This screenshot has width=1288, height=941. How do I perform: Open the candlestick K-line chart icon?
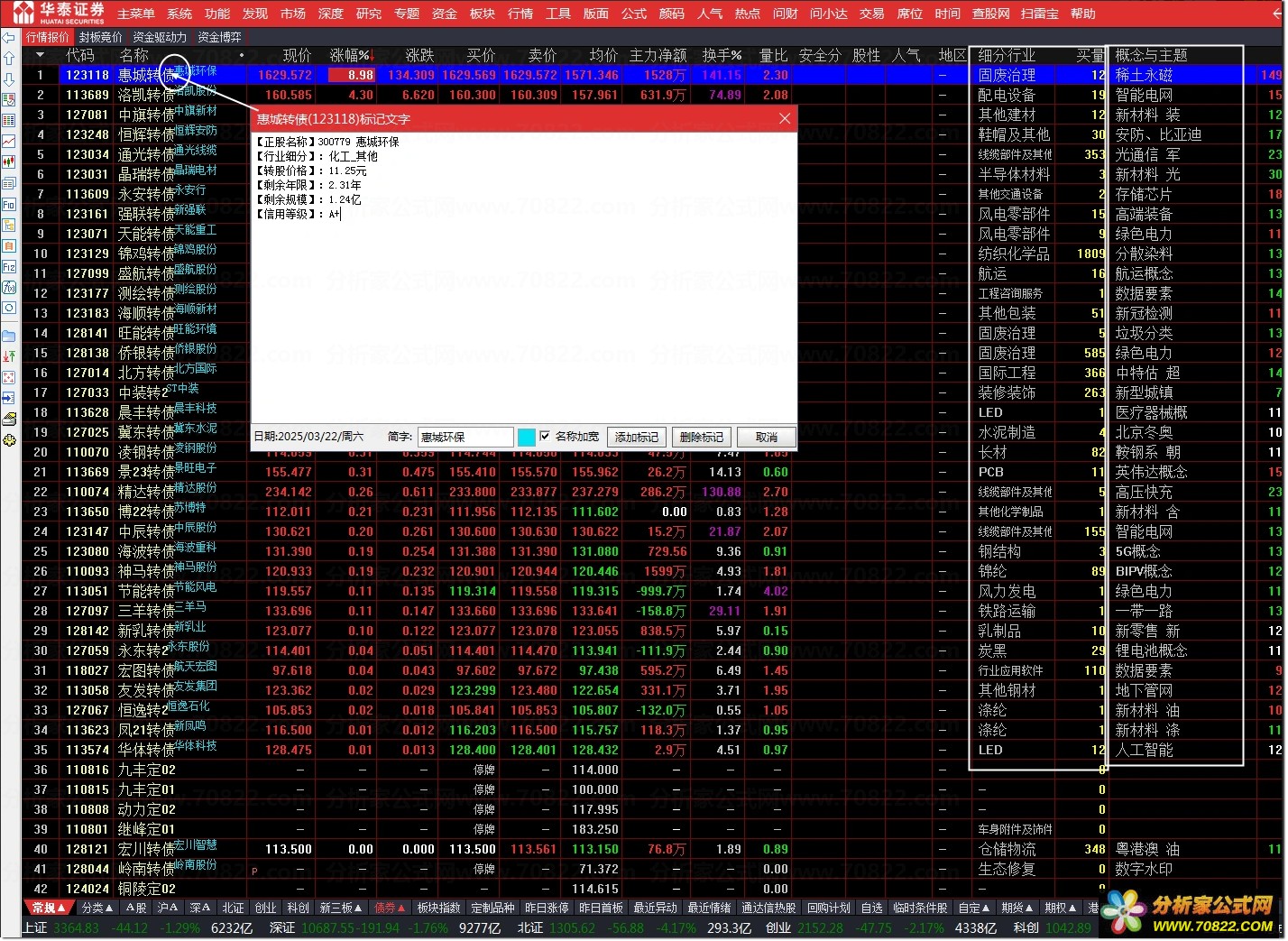9,161
